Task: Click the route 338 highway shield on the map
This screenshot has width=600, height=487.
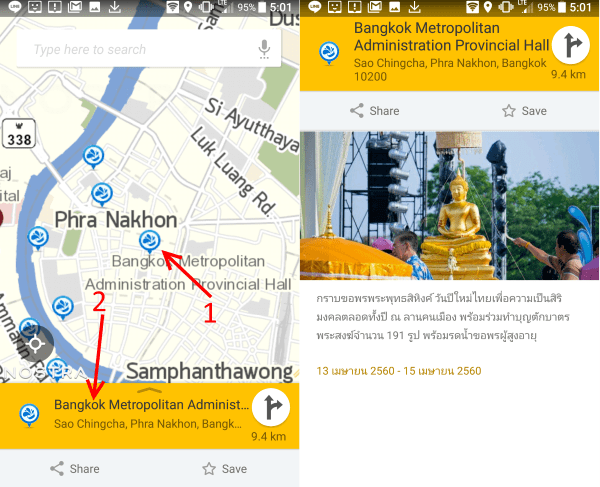Action: 18,139
